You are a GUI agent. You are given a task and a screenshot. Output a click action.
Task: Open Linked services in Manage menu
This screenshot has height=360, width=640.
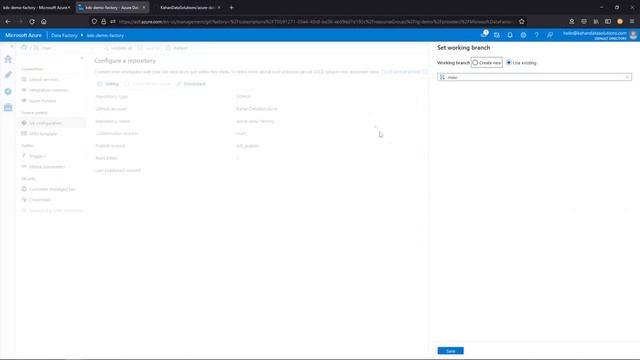pos(44,80)
